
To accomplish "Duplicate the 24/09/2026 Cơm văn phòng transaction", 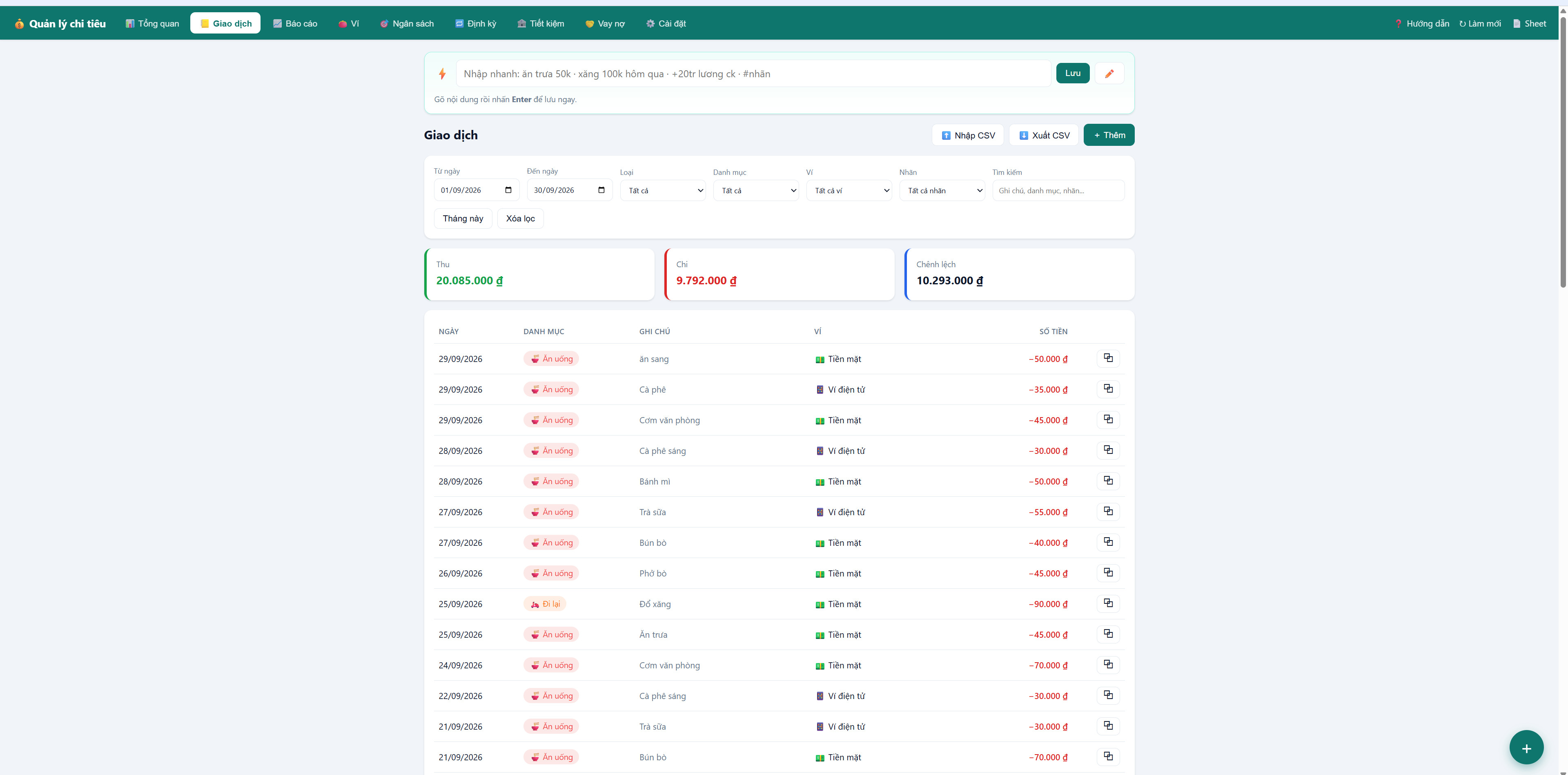I will 1108,664.
